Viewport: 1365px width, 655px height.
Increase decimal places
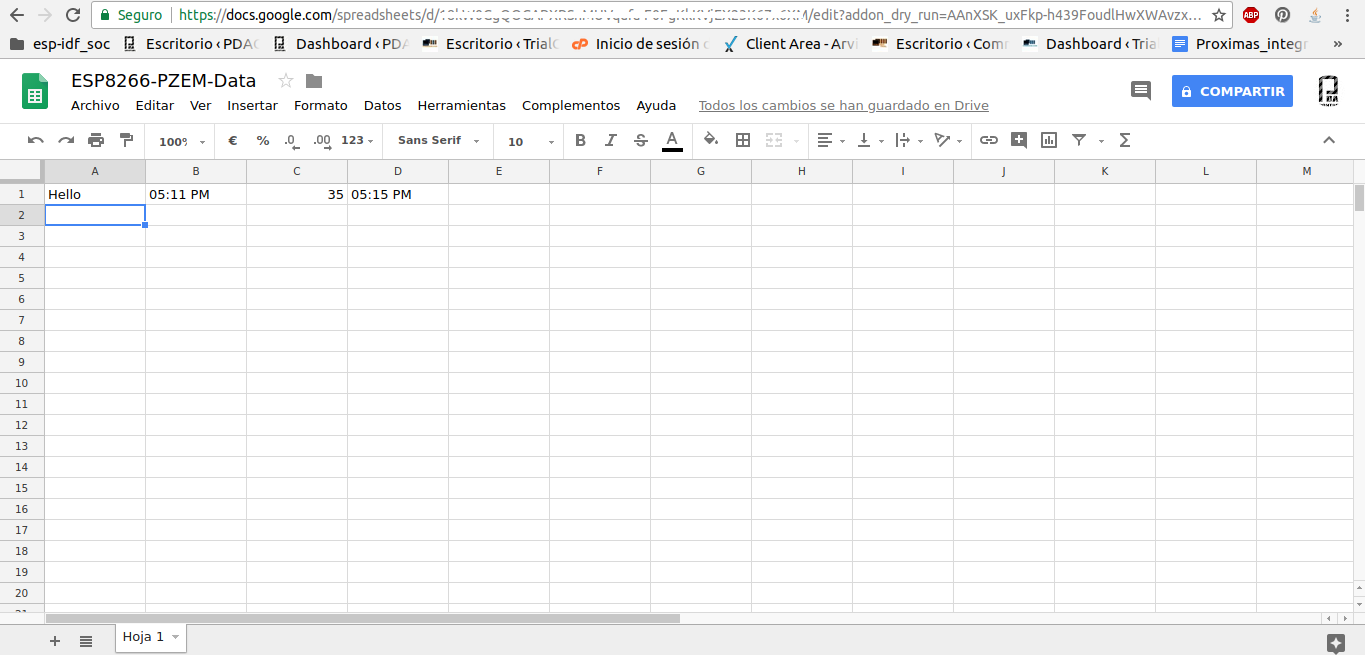pyautogui.click(x=322, y=140)
